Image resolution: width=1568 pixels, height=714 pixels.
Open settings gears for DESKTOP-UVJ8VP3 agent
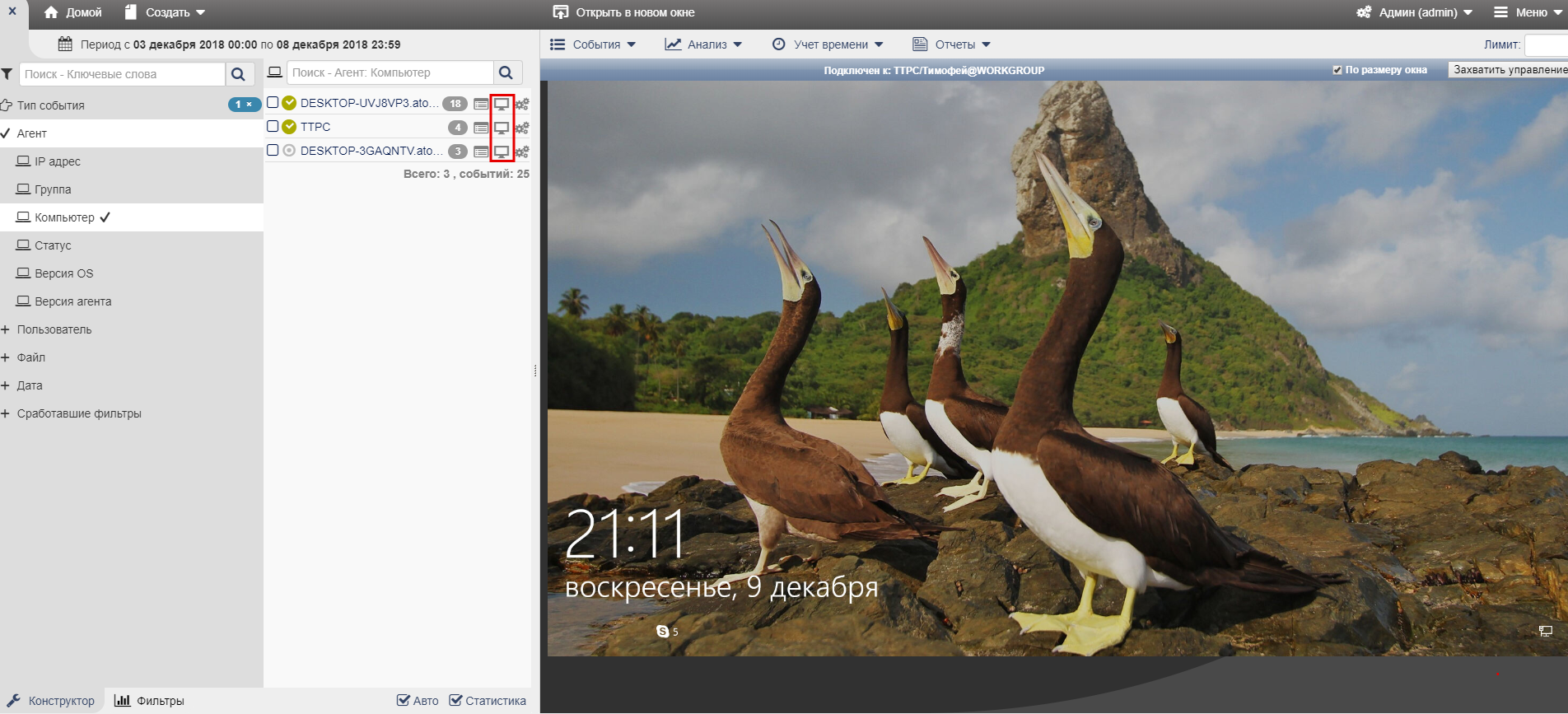[x=522, y=104]
